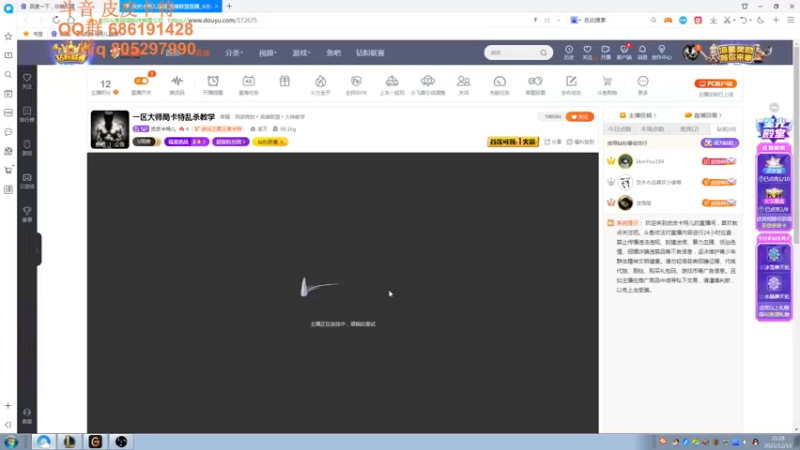The height and width of the screenshot is (450, 800).
Task: Open the 游戏 dropdown in site navigation
Action: (x=301, y=53)
